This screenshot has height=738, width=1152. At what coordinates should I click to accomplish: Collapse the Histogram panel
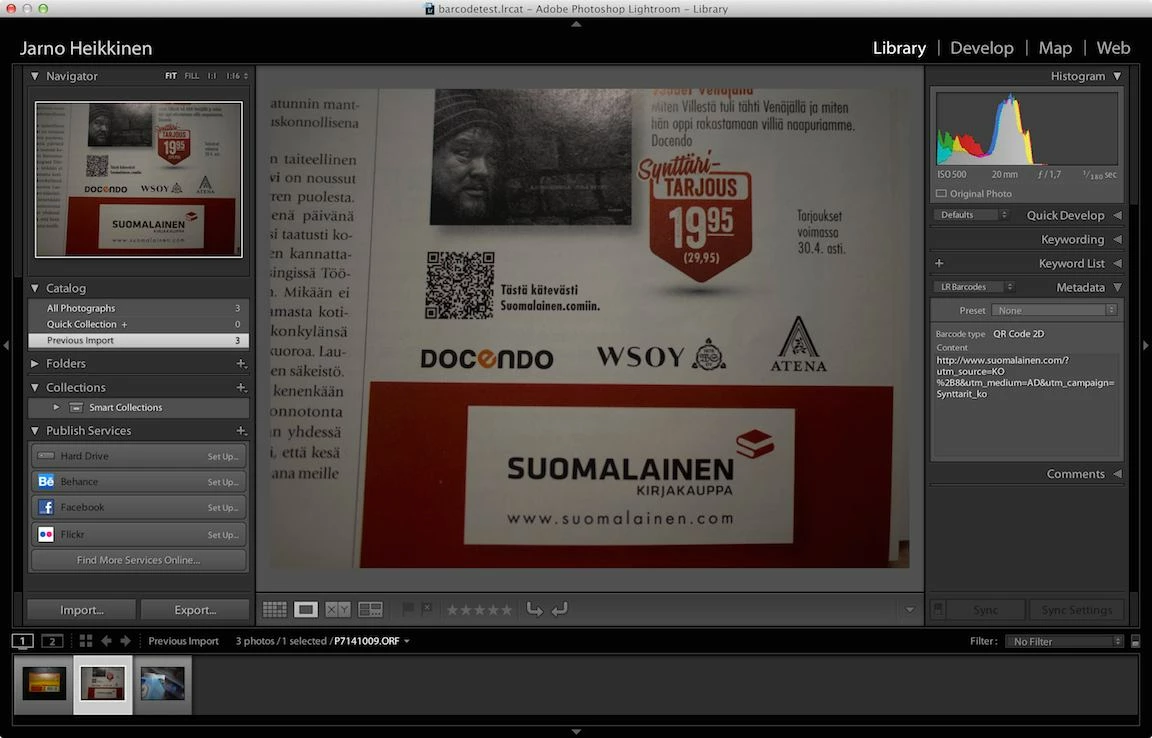pos(1117,76)
